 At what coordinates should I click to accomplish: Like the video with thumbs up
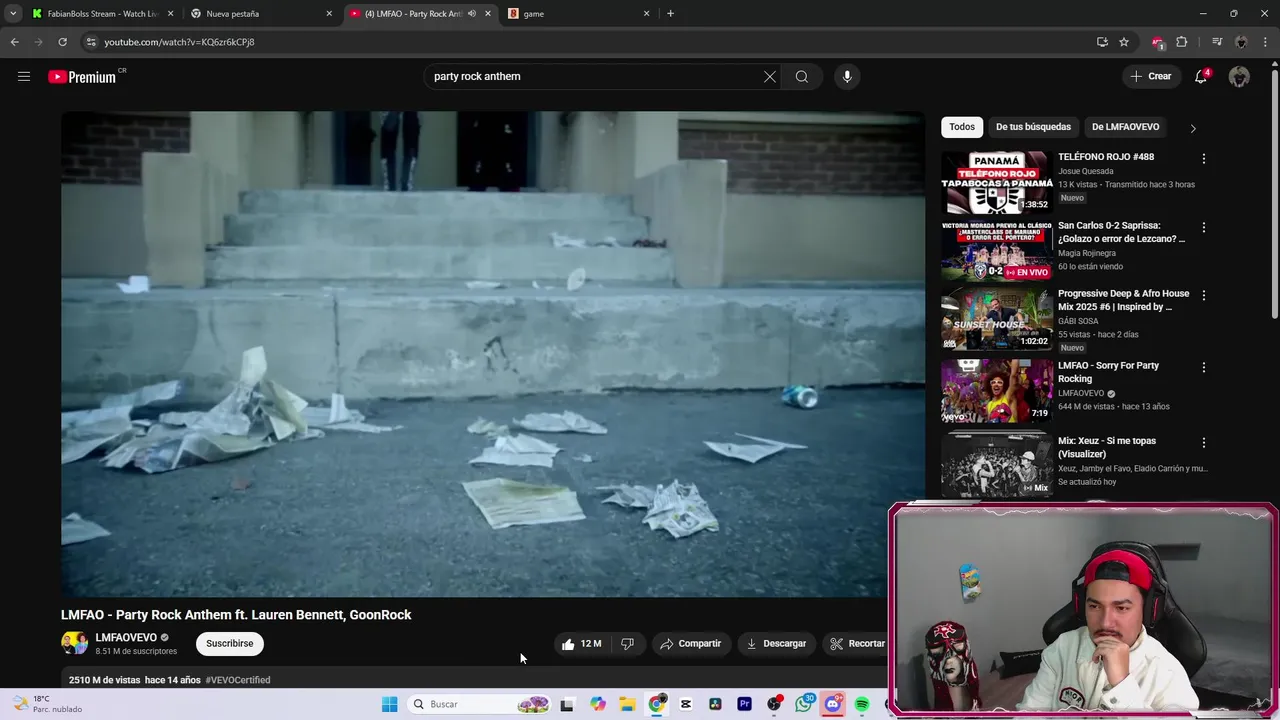point(581,644)
